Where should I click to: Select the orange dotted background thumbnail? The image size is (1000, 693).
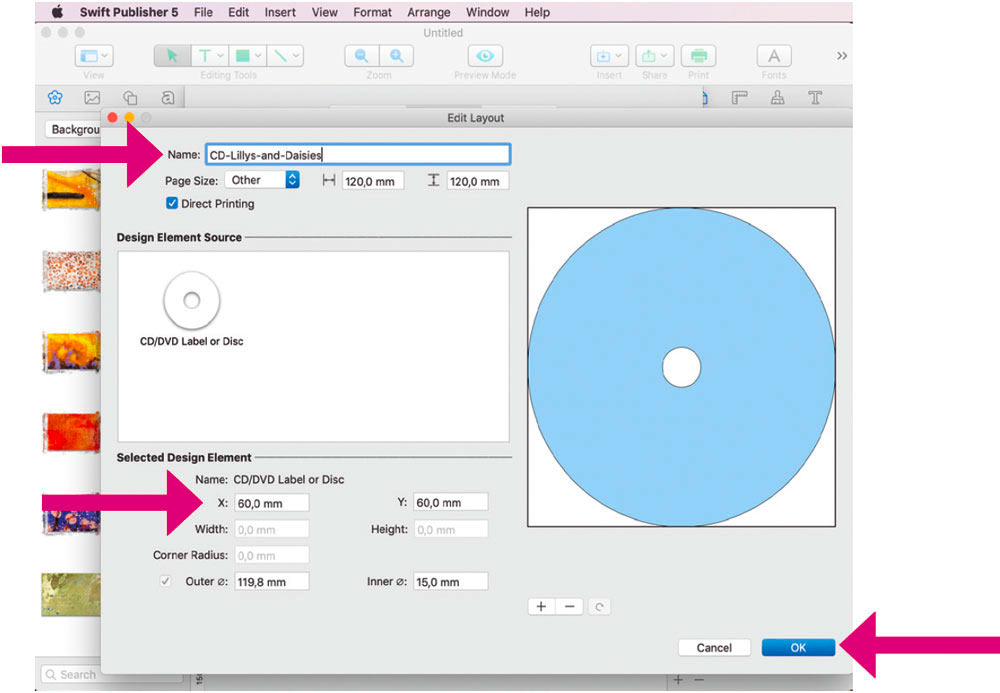click(71, 271)
